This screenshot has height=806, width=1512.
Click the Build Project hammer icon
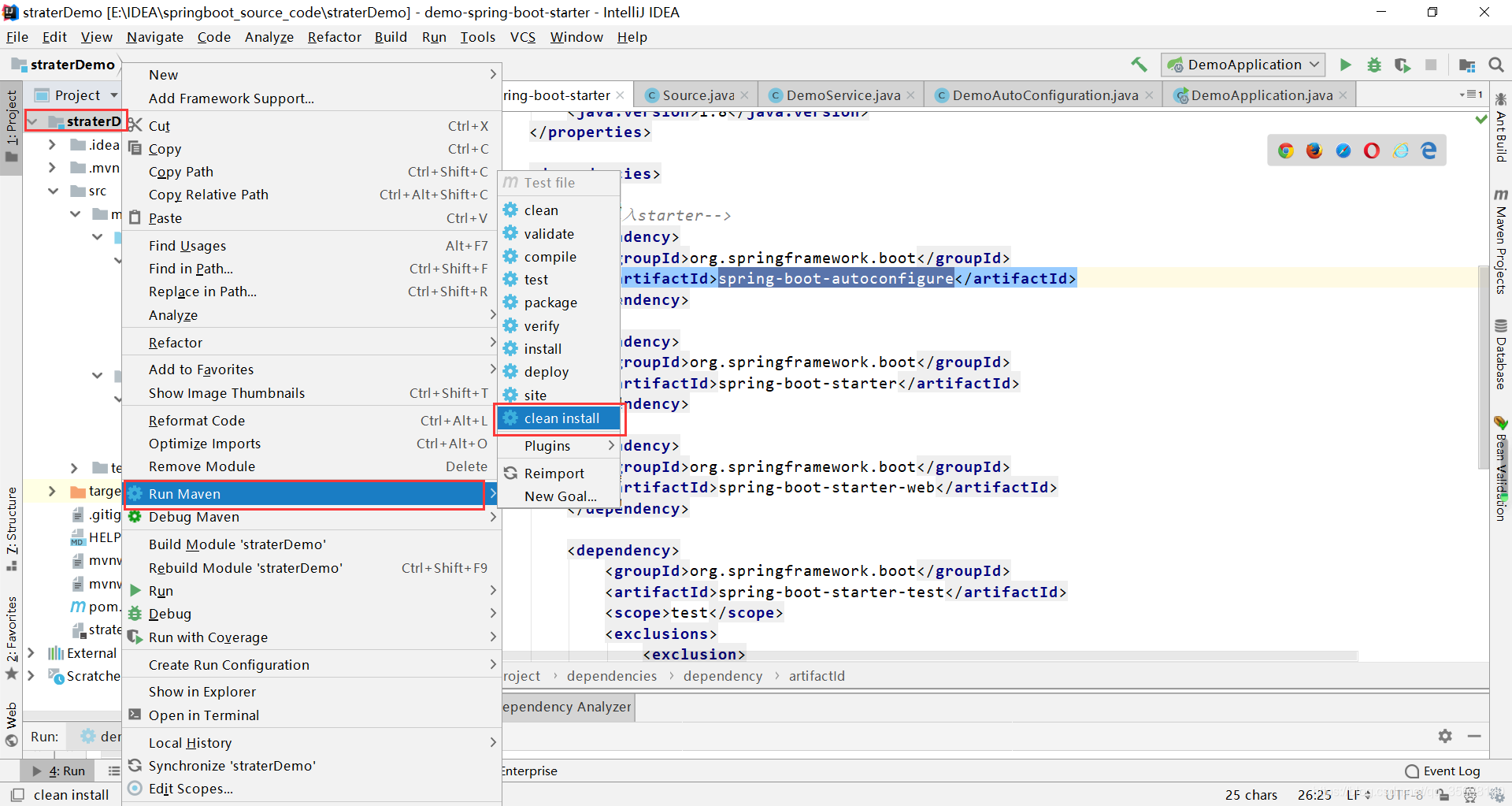(1138, 65)
